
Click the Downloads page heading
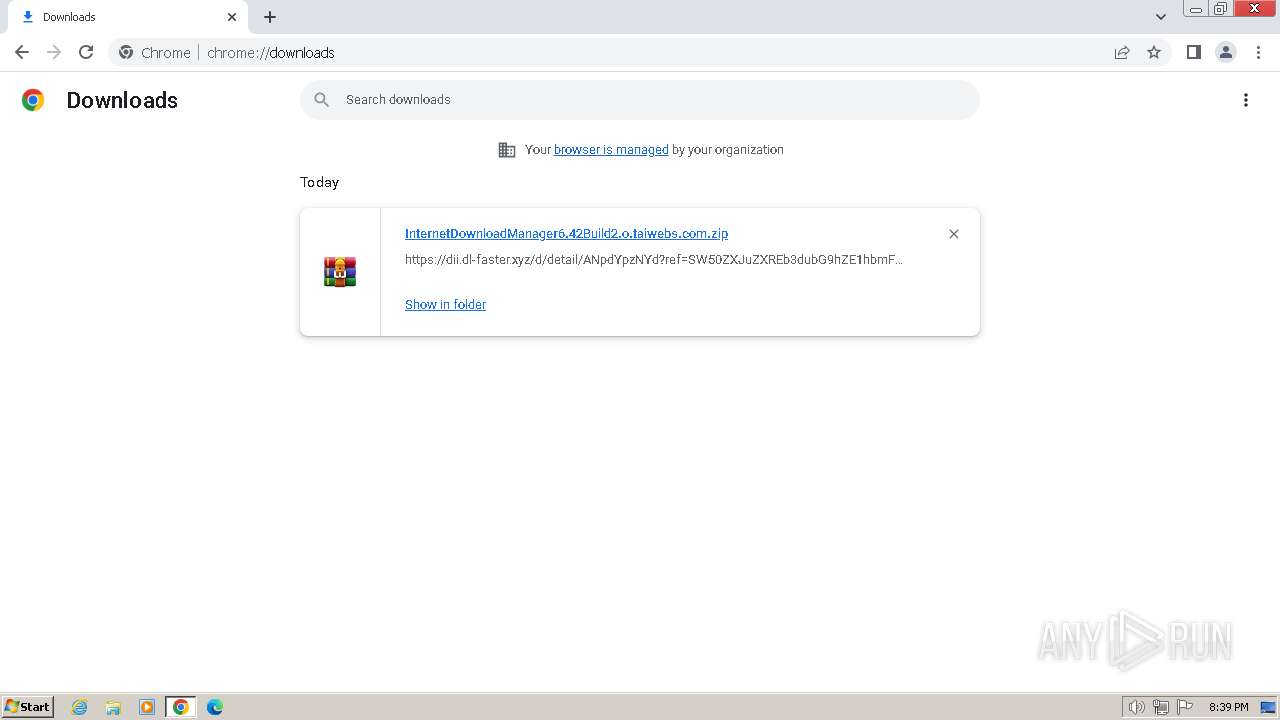coord(122,100)
